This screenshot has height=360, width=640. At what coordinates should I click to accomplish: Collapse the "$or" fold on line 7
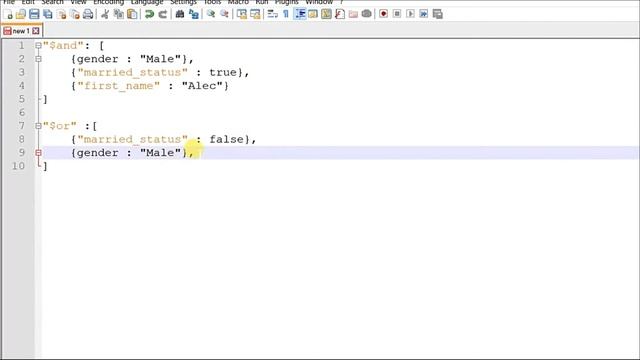(x=38, y=126)
